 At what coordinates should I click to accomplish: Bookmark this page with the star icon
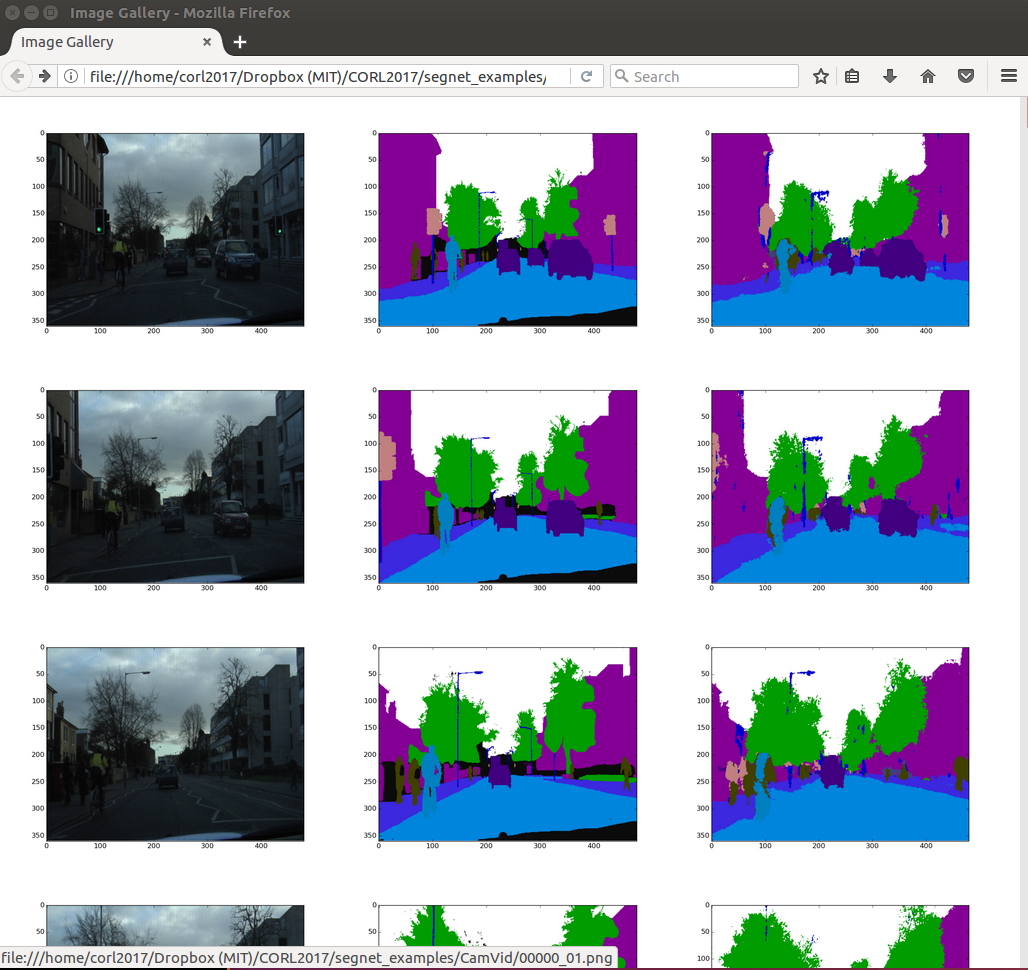[820, 77]
